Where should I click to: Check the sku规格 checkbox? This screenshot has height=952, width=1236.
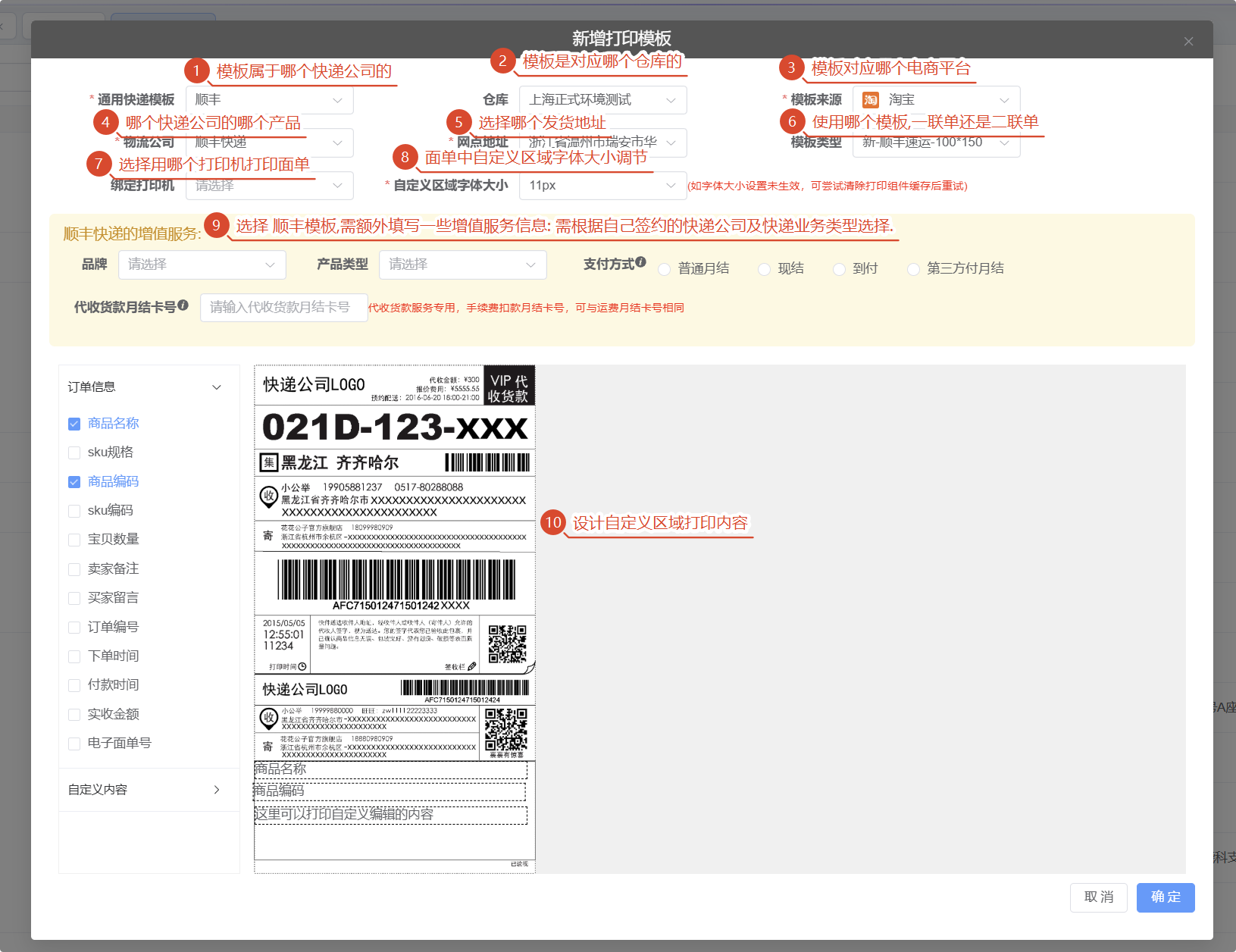point(74,453)
